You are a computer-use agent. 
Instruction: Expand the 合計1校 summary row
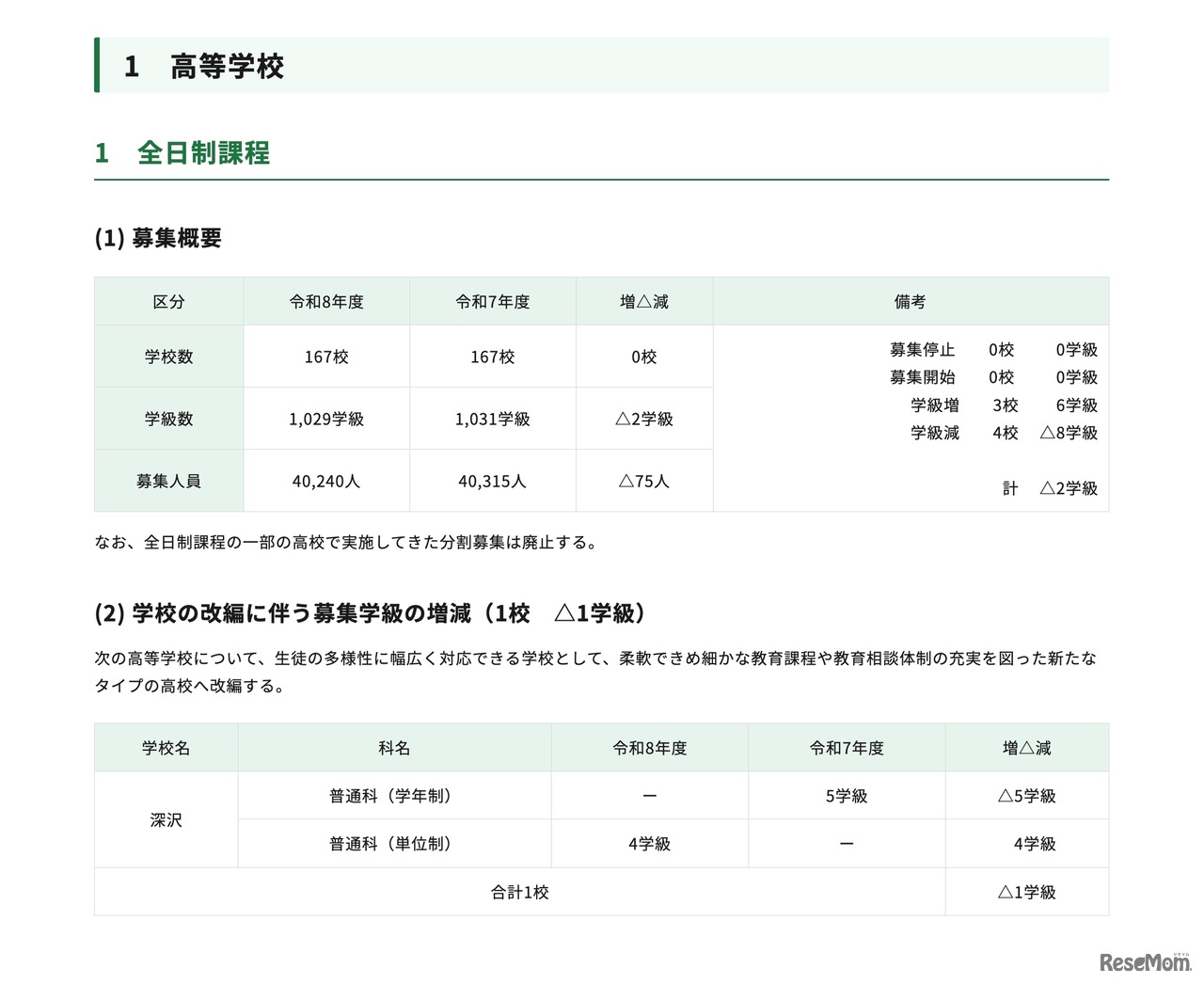click(x=522, y=892)
